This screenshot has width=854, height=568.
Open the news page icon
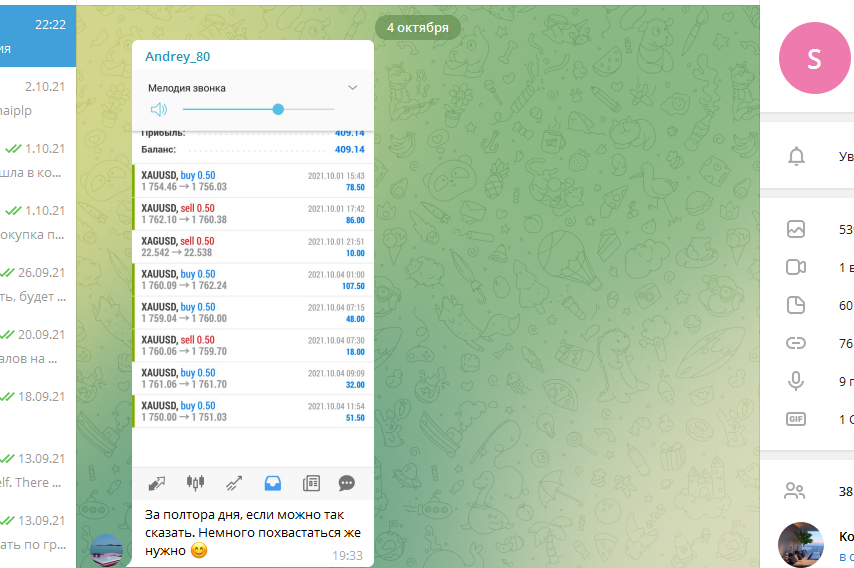311,483
